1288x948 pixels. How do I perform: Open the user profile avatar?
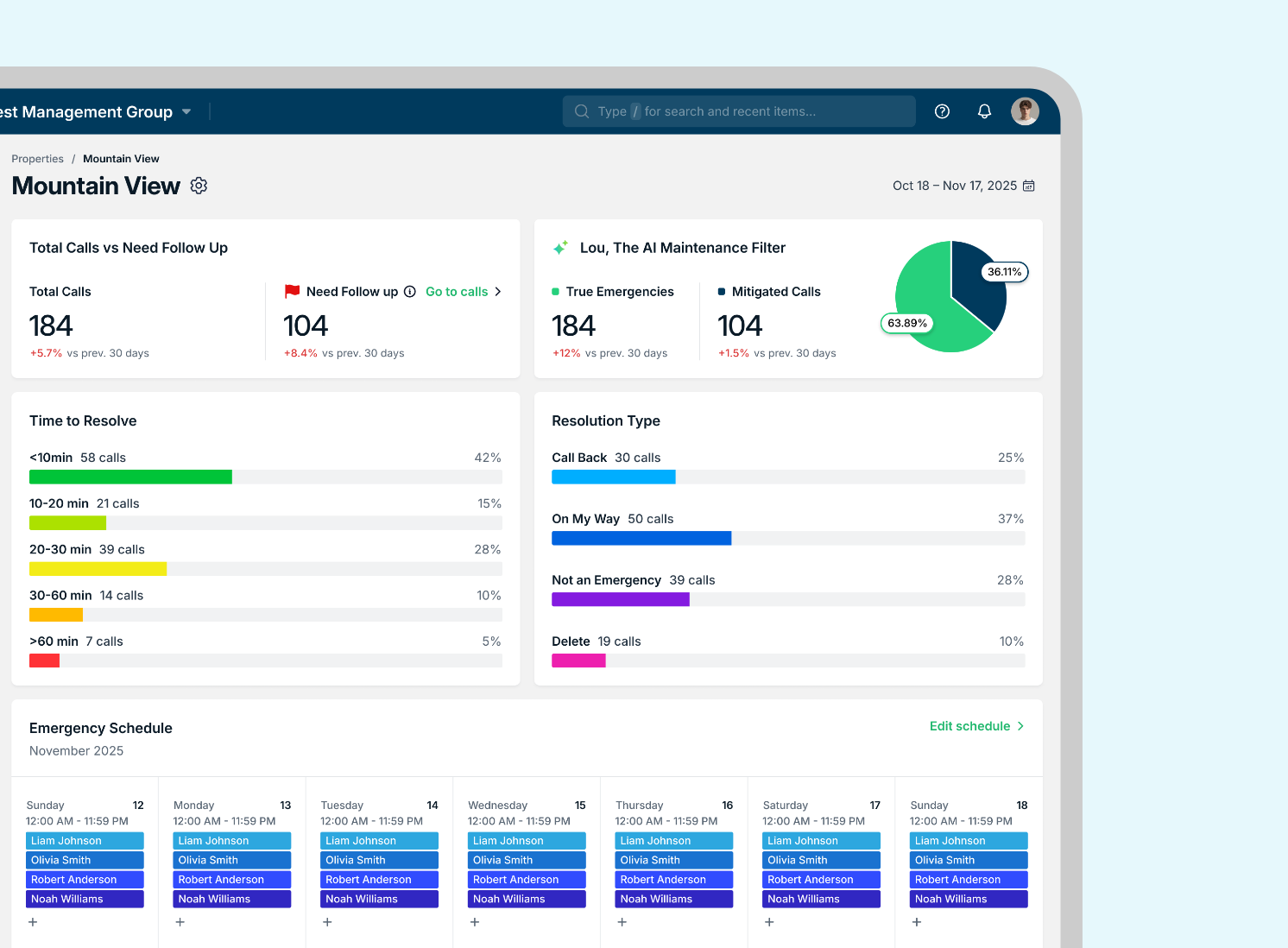click(x=1025, y=111)
